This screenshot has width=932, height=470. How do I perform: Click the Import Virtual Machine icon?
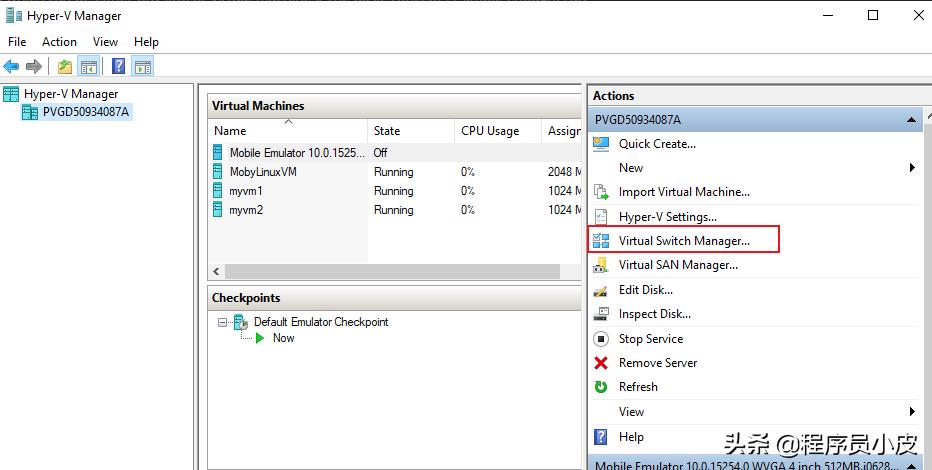point(601,192)
